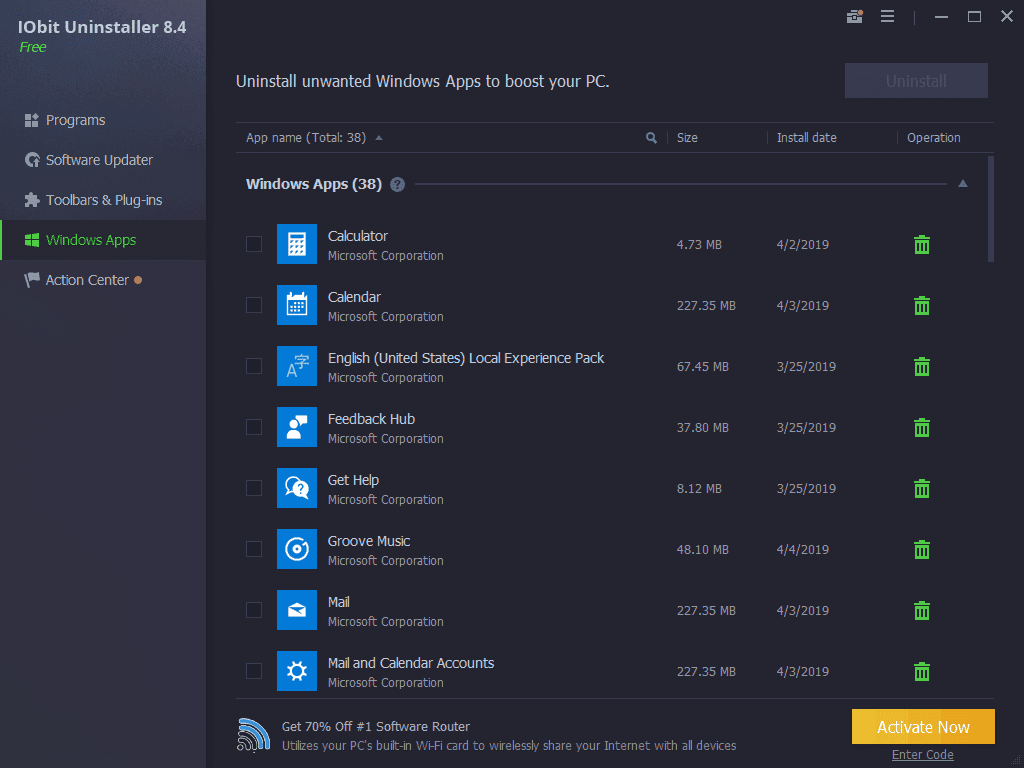Click the Enter Code link
This screenshot has height=768, width=1024.
click(x=923, y=755)
